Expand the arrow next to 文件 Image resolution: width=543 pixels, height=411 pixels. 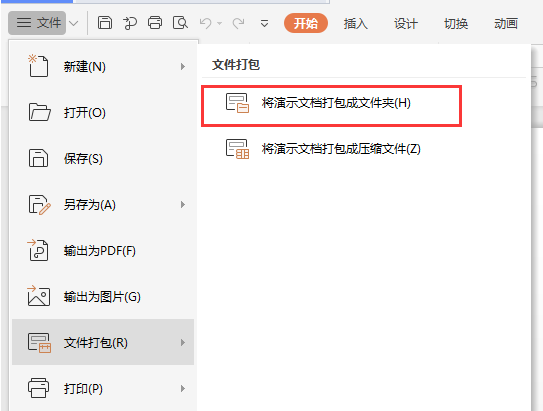coord(73,23)
